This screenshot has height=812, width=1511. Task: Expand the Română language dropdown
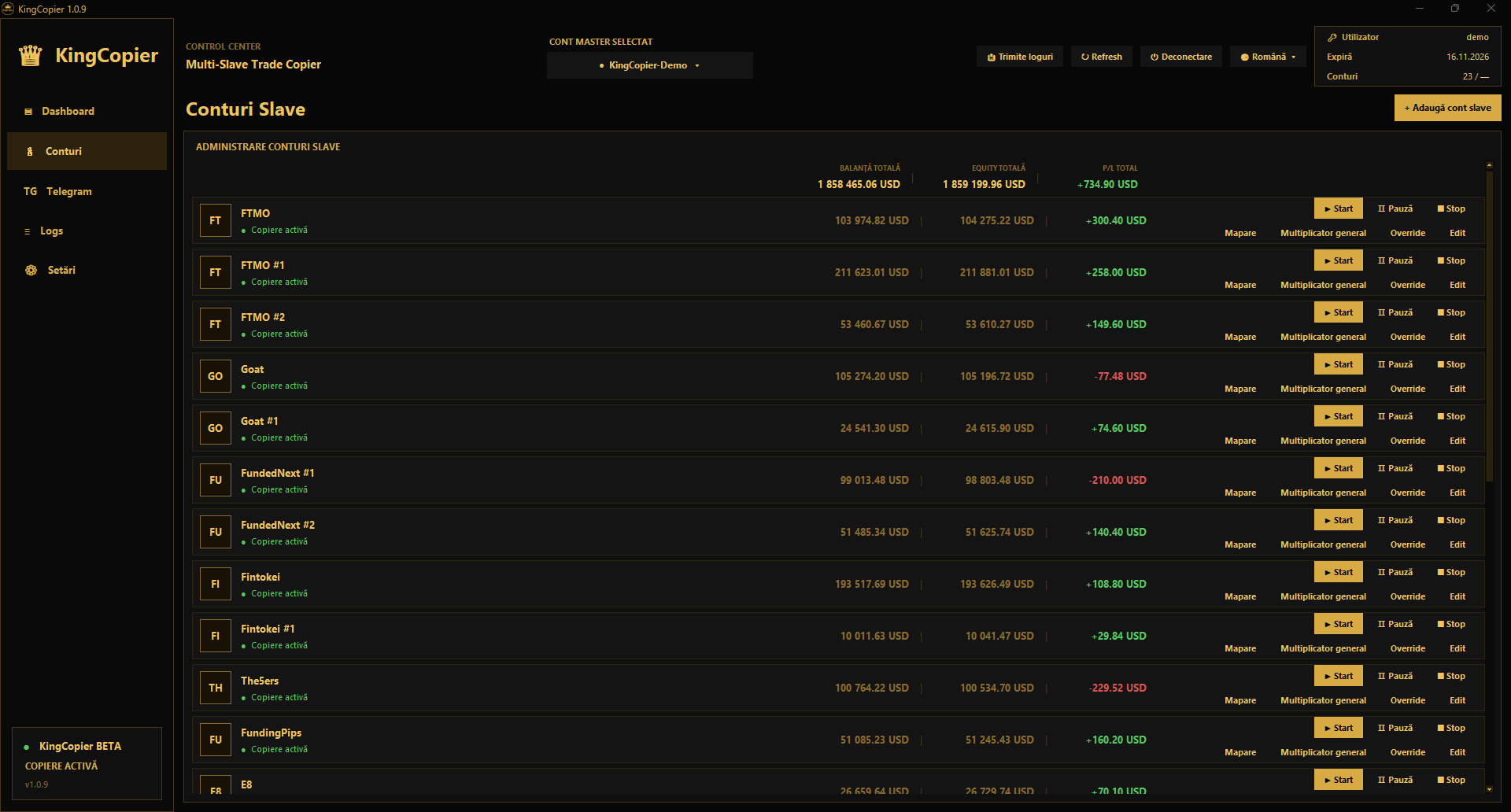(x=1268, y=57)
